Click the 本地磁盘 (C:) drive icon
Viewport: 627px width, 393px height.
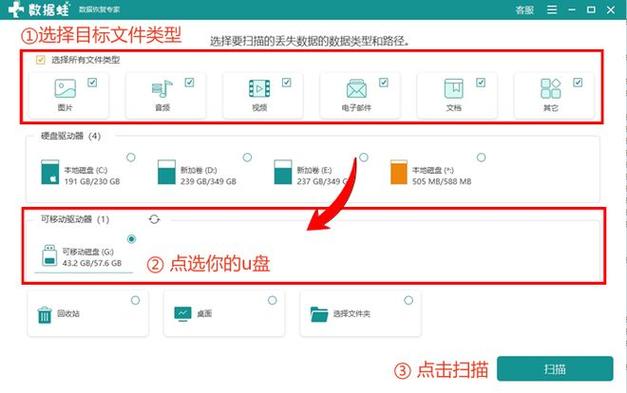coord(50,172)
